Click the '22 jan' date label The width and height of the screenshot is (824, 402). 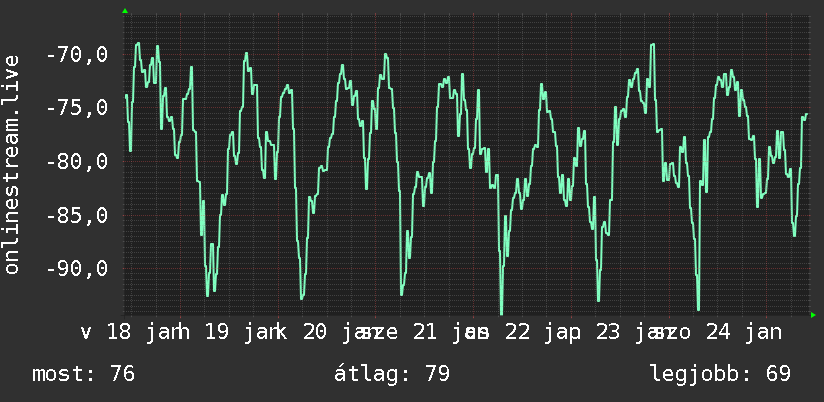543,332
